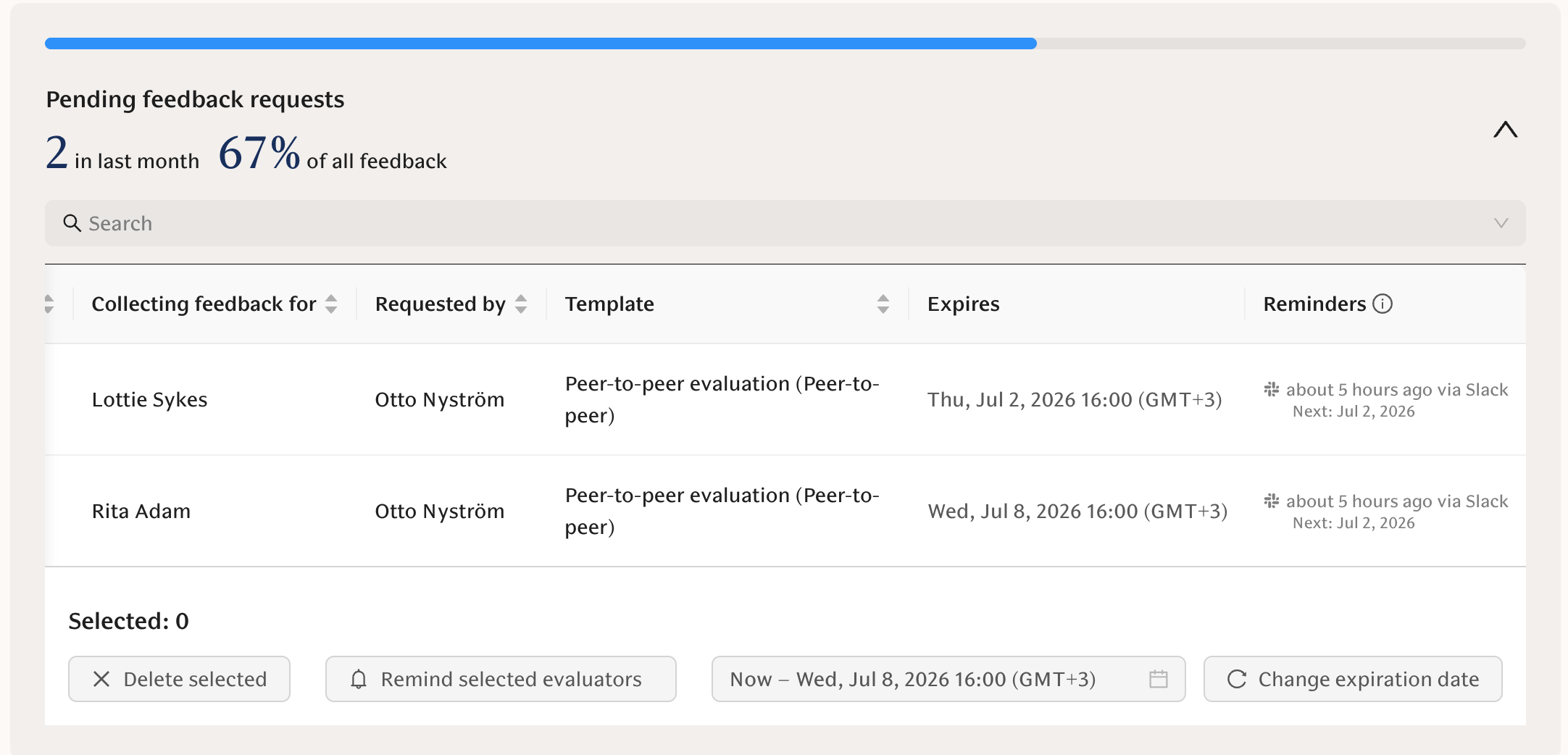The image size is (1568, 755).
Task: Focus the Search input field
Action: (785, 223)
